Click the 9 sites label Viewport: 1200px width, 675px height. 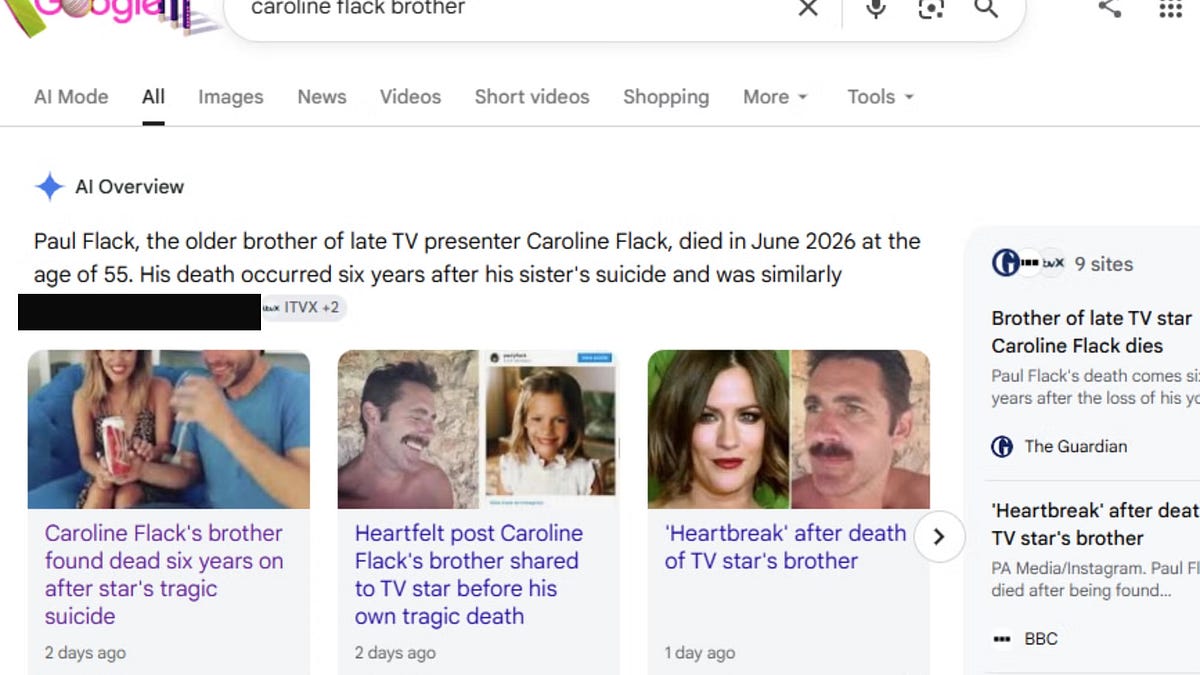click(x=1104, y=264)
